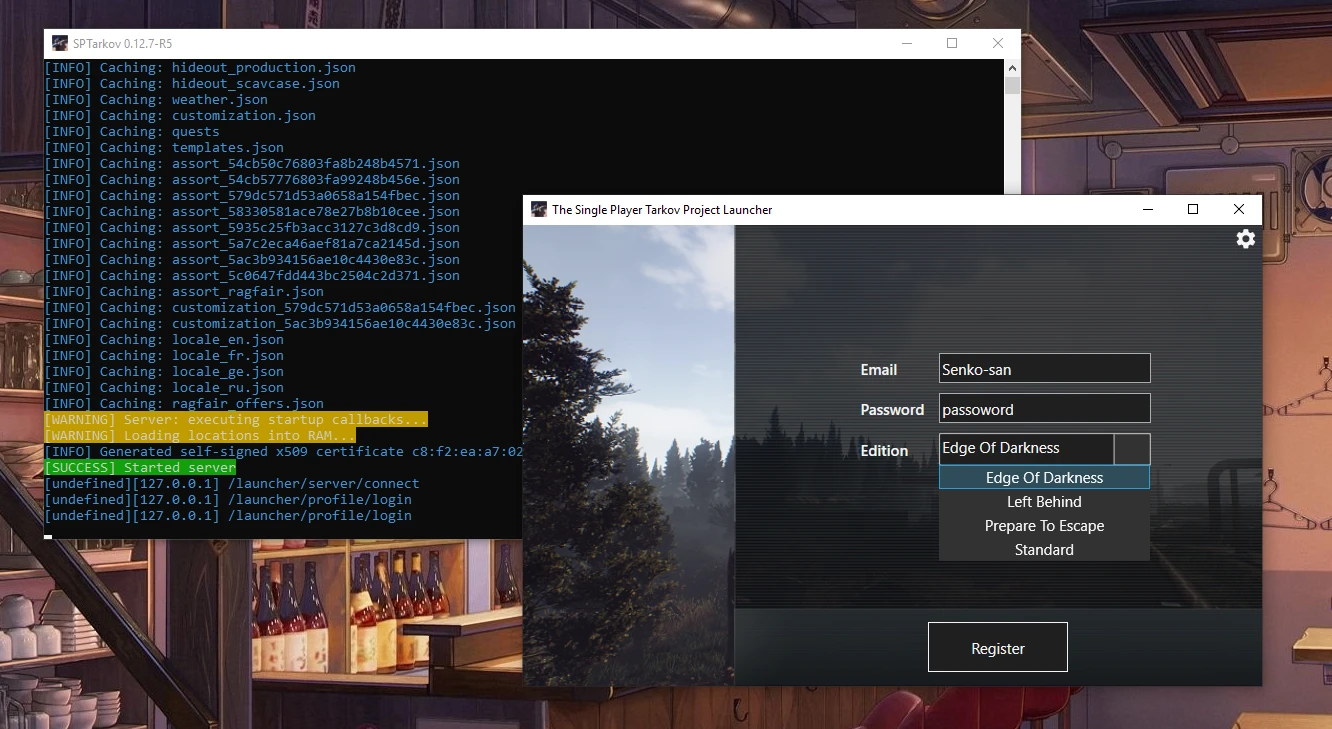Minimize the Tarkov Launcher window
Image resolution: width=1332 pixels, height=729 pixels.
1147,209
